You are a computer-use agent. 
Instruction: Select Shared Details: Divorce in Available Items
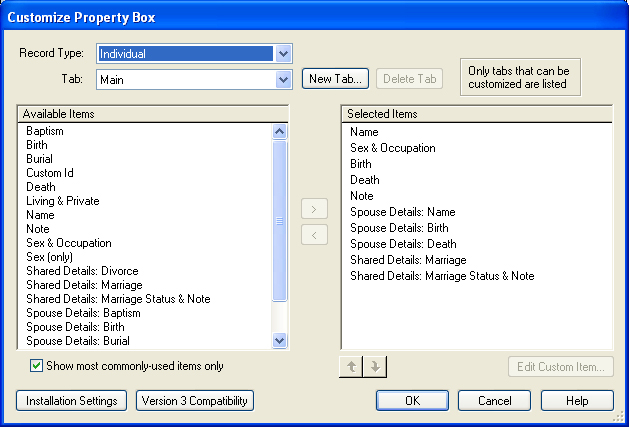click(82, 271)
